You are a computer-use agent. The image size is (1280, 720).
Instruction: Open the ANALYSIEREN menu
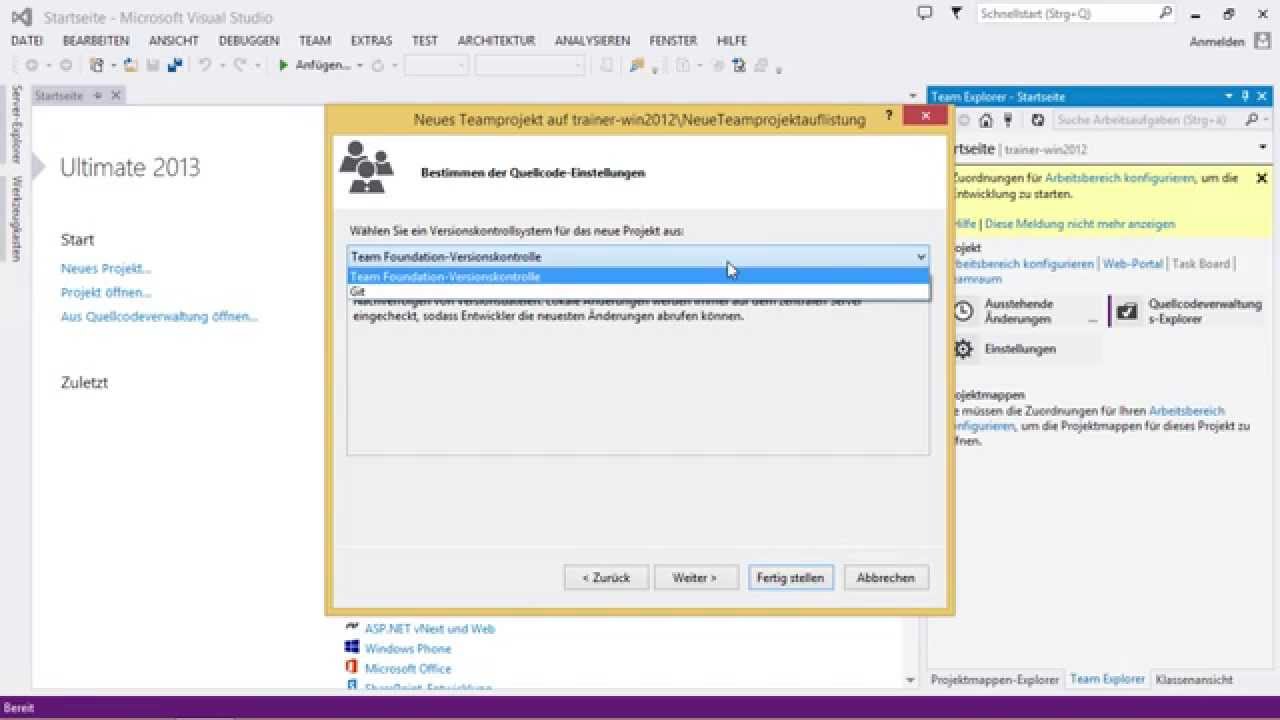(x=592, y=41)
